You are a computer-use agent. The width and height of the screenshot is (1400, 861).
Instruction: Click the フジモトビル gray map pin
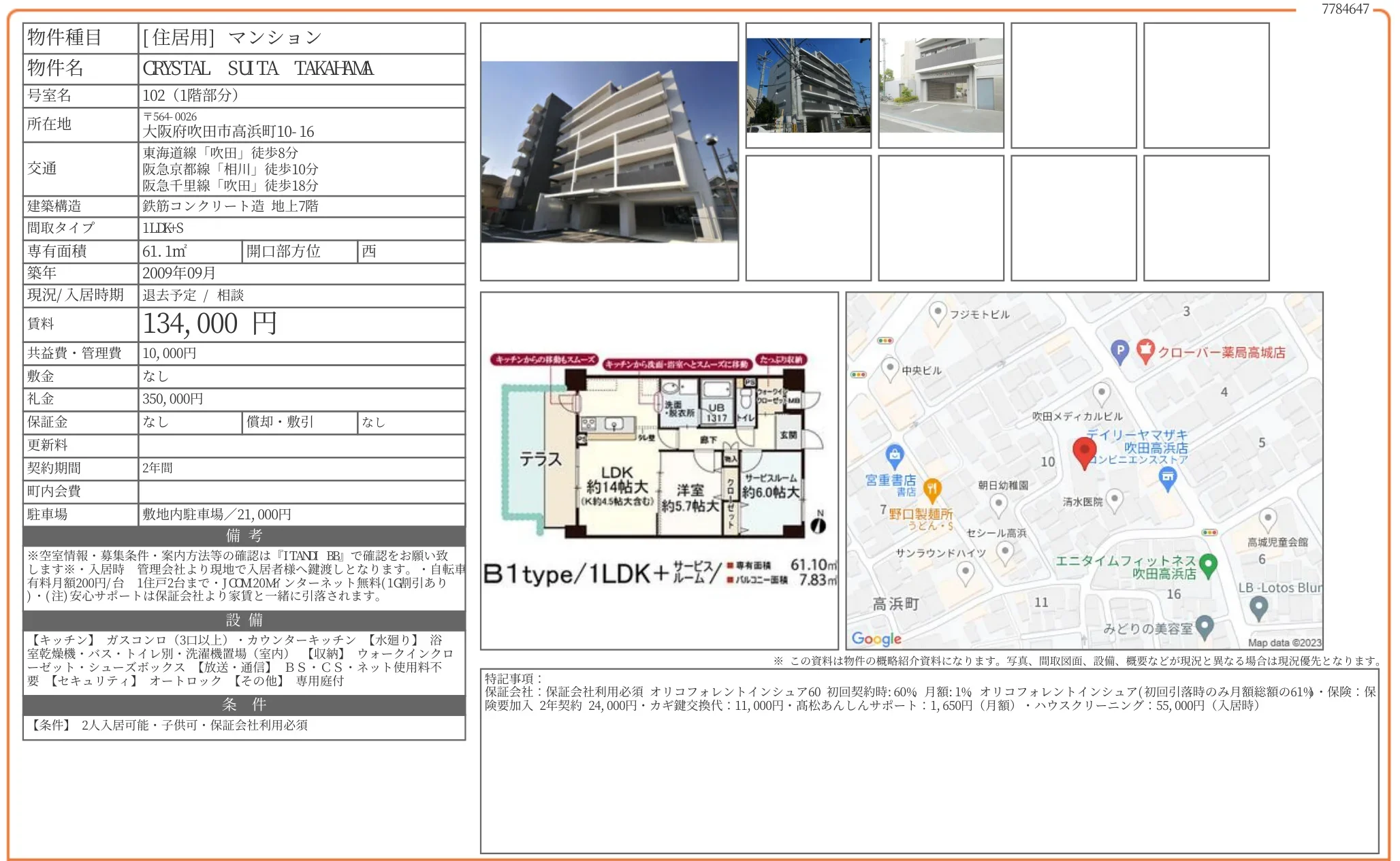(938, 312)
